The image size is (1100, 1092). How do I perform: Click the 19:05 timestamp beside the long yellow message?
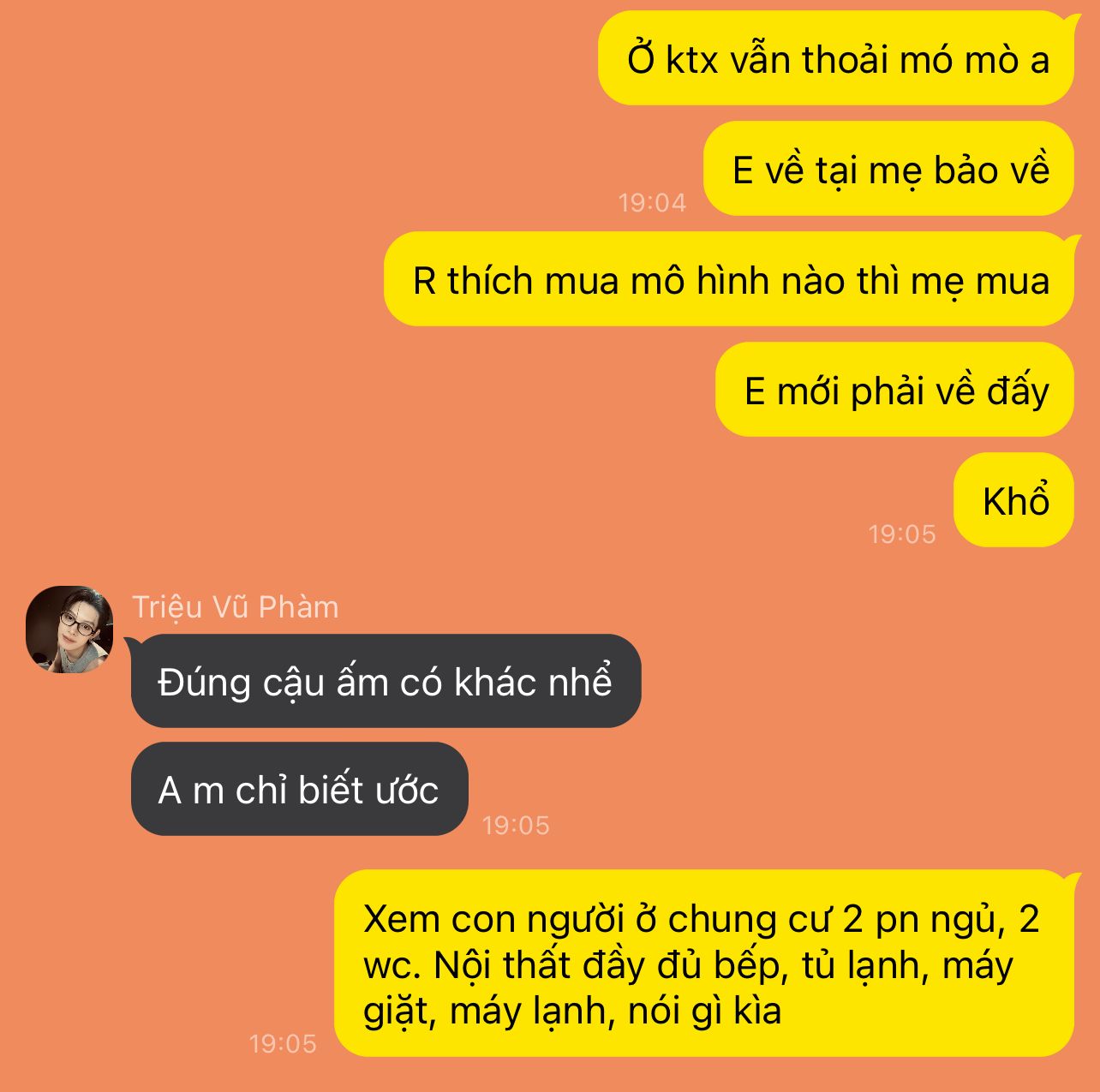pyautogui.click(x=283, y=1044)
